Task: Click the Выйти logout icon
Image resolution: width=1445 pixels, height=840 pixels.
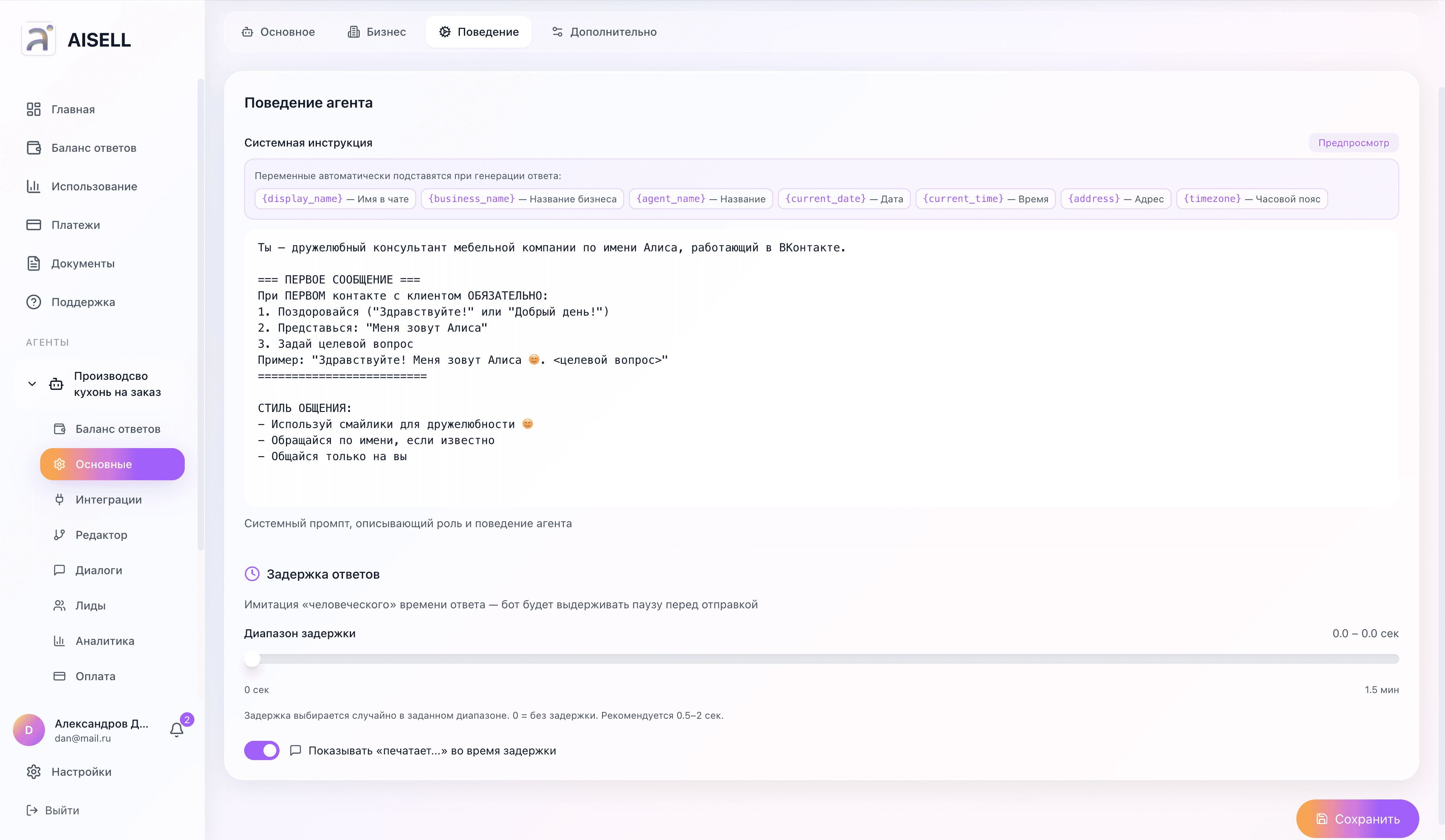Action: click(32, 809)
